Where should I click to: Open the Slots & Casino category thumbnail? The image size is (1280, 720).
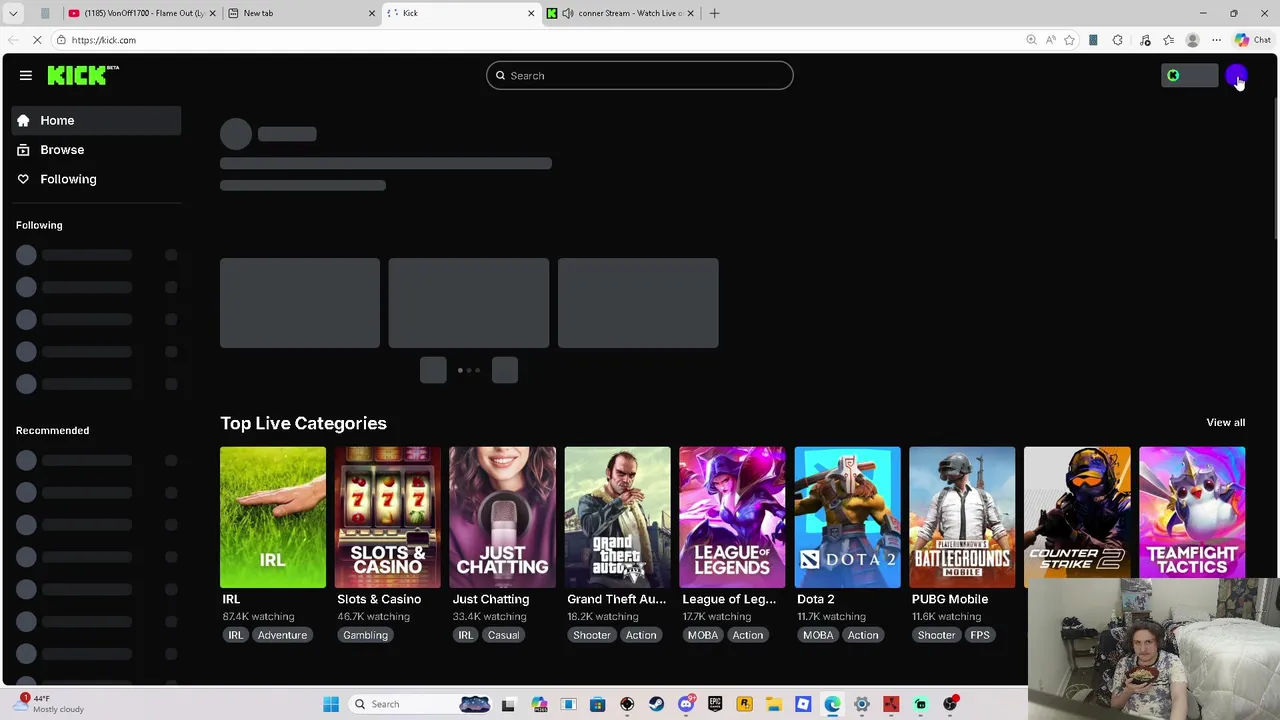click(388, 517)
